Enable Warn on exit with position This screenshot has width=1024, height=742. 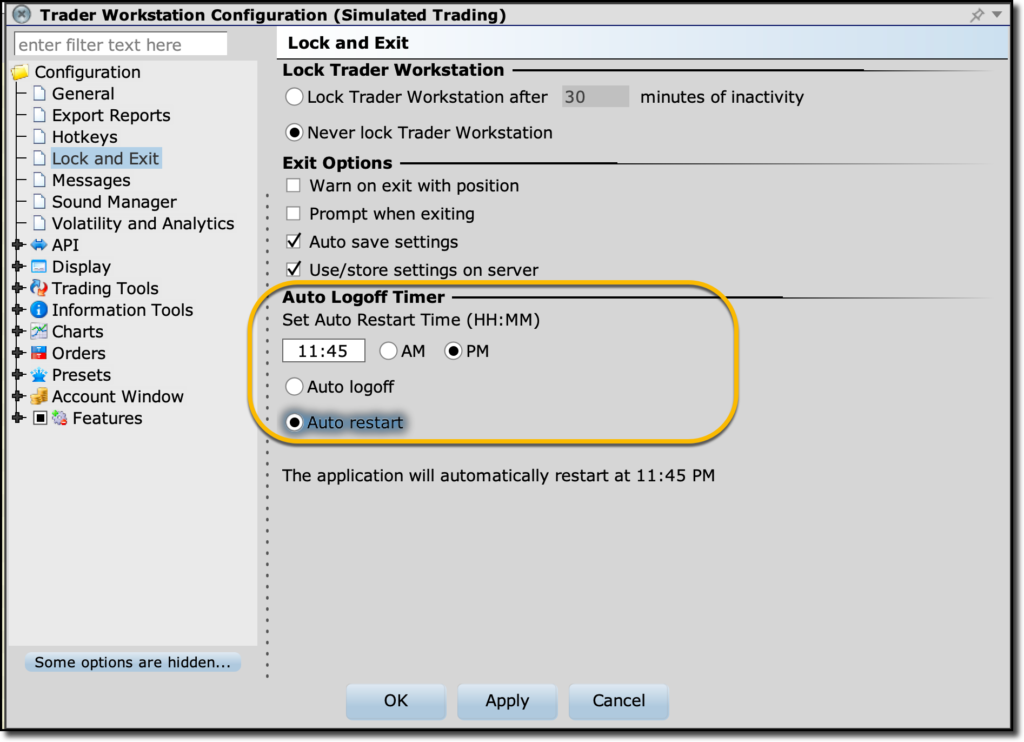coord(294,186)
